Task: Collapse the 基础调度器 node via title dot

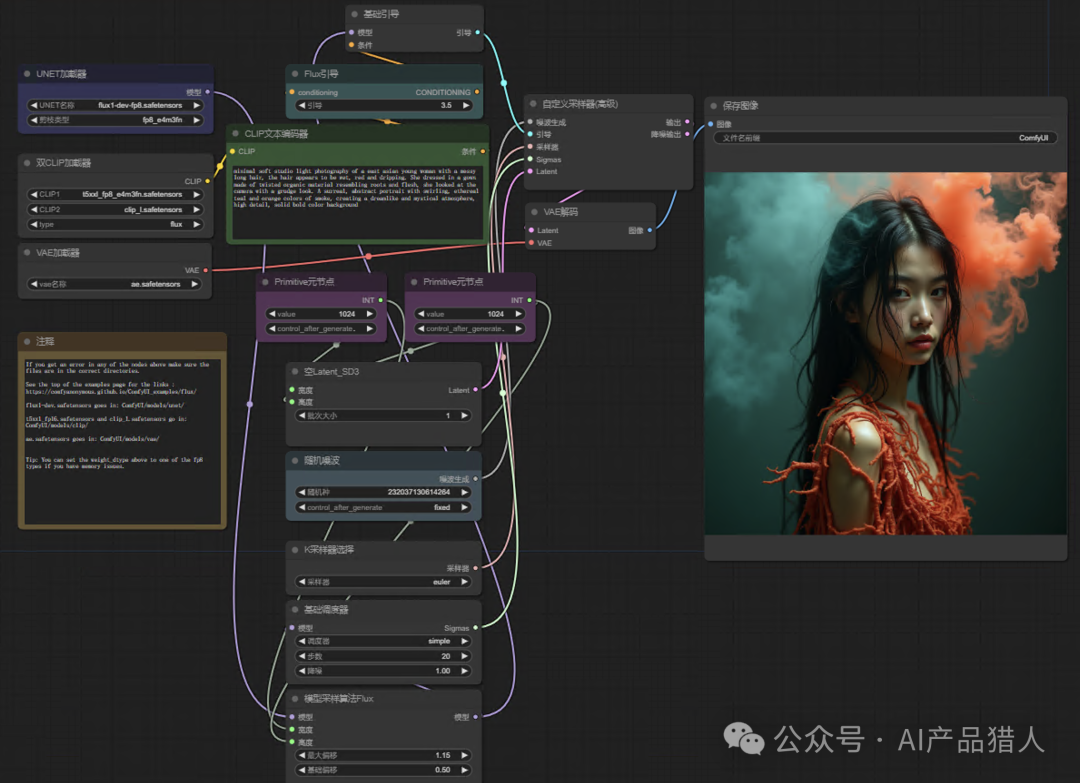Action: click(x=295, y=609)
